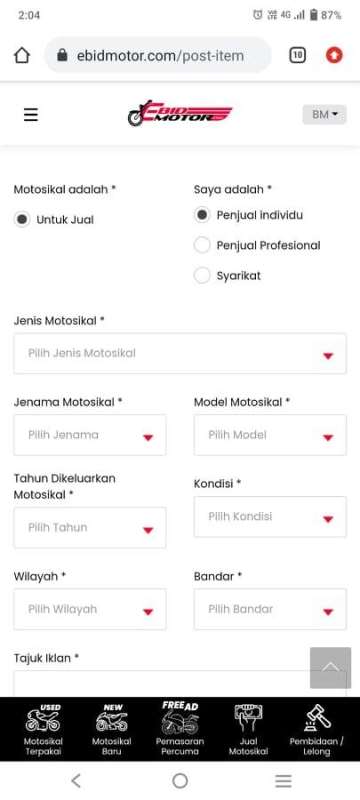Viewport: 360px width, 800px height.
Task: Tap the Ebid Motor logo
Action: click(x=180, y=113)
